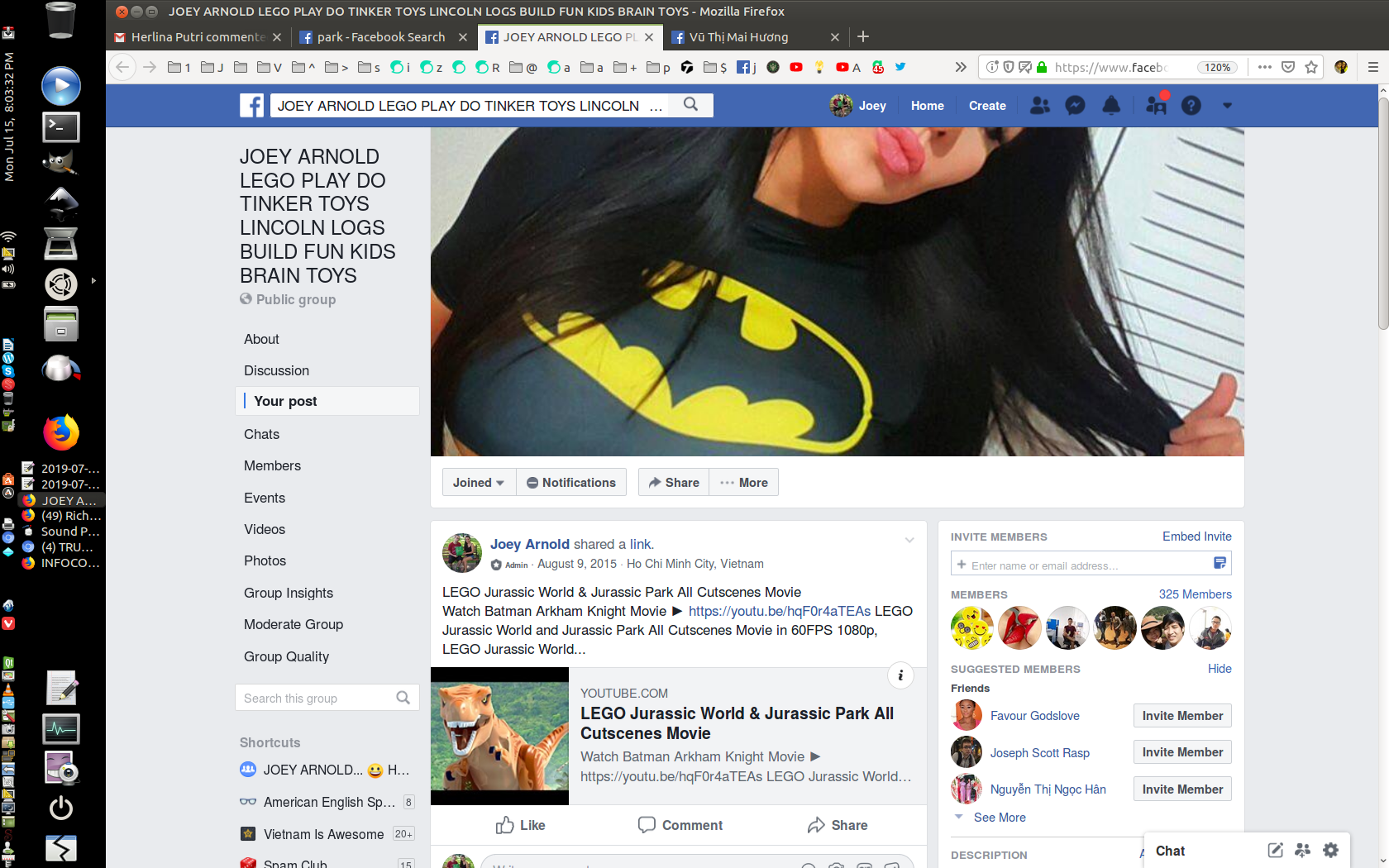This screenshot has width=1389, height=868.
Task: Open the Joined dropdown under the cover photo
Action: click(479, 482)
